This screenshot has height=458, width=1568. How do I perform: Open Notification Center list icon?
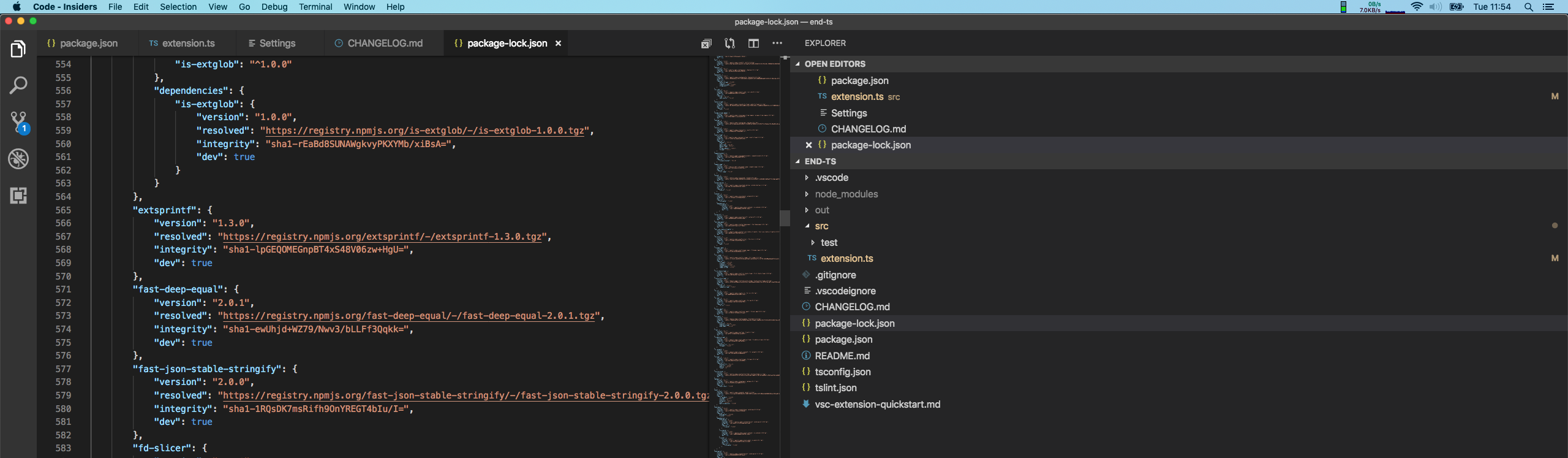[x=1548, y=7]
